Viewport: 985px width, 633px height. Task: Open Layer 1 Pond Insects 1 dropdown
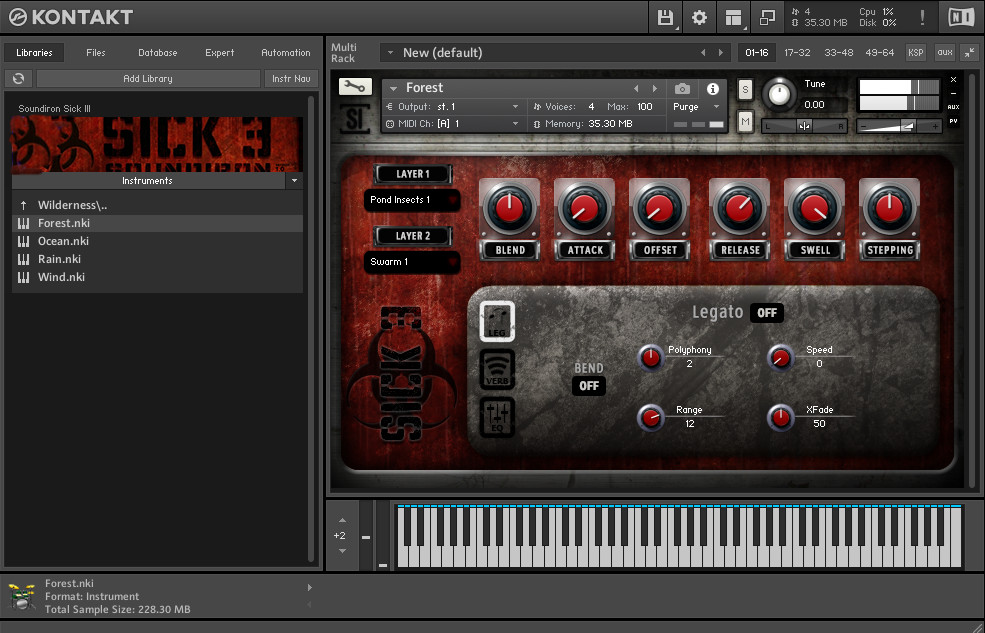click(x=412, y=200)
